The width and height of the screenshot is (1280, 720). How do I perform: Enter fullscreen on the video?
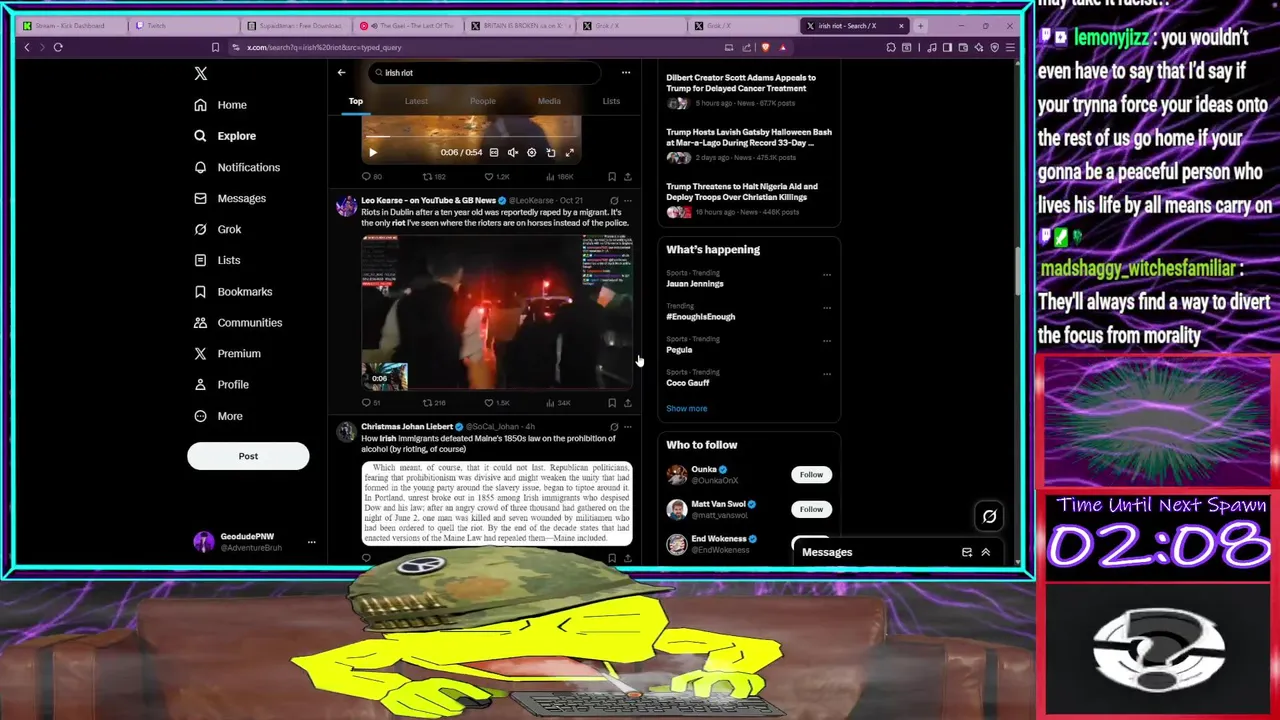(570, 152)
